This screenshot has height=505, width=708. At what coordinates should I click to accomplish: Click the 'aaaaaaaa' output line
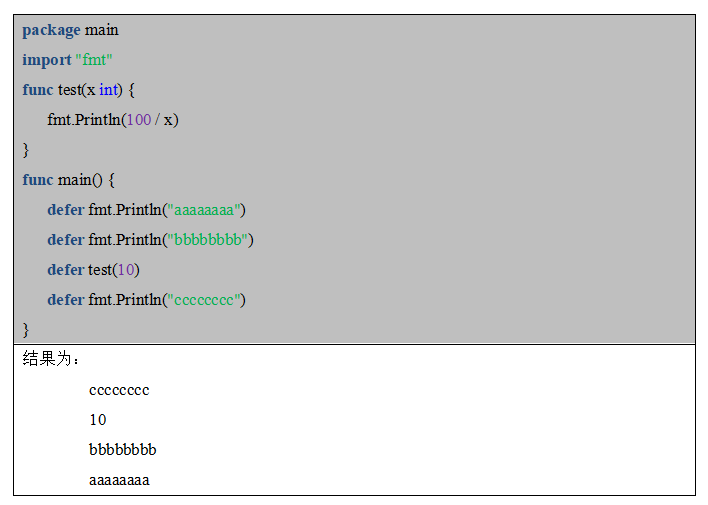tap(119, 480)
